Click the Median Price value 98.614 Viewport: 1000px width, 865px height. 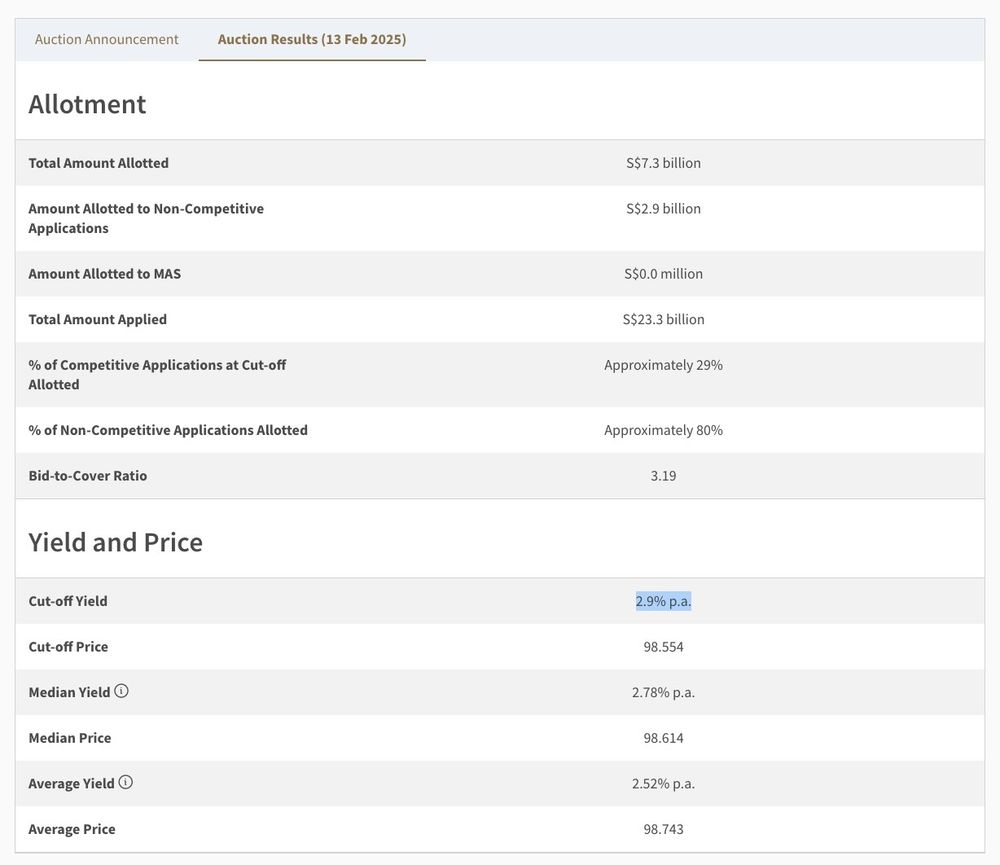coord(663,738)
